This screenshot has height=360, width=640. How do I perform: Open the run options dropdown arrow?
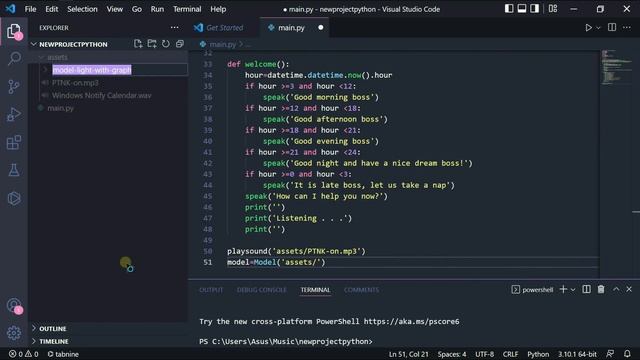598,28
